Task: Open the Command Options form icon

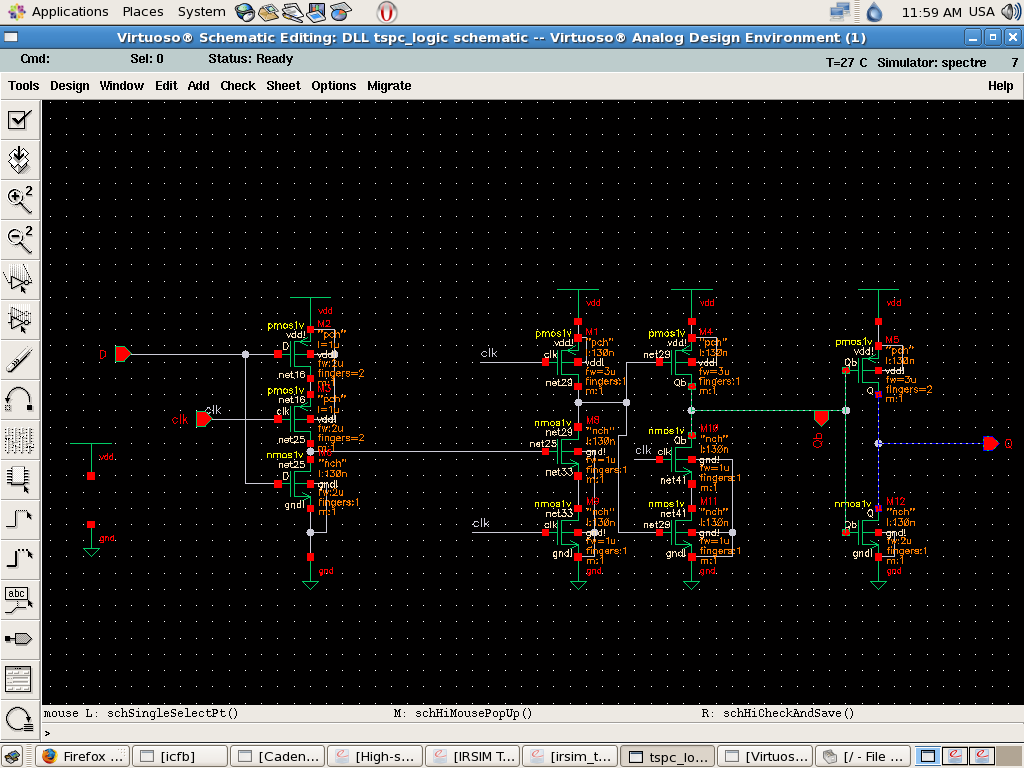Action: click(x=20, y=679)
